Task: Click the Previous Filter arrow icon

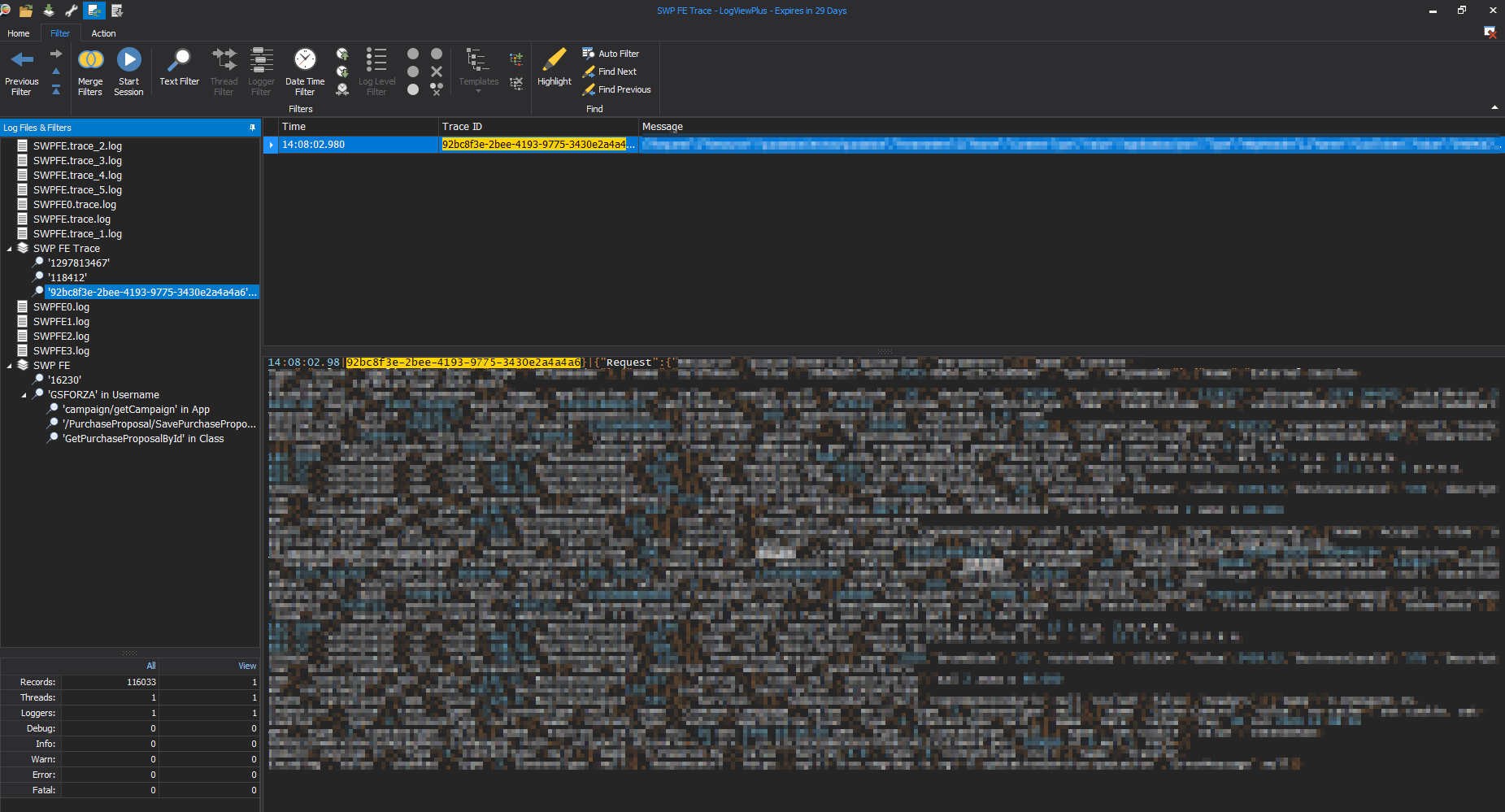Action: point(22,60)
